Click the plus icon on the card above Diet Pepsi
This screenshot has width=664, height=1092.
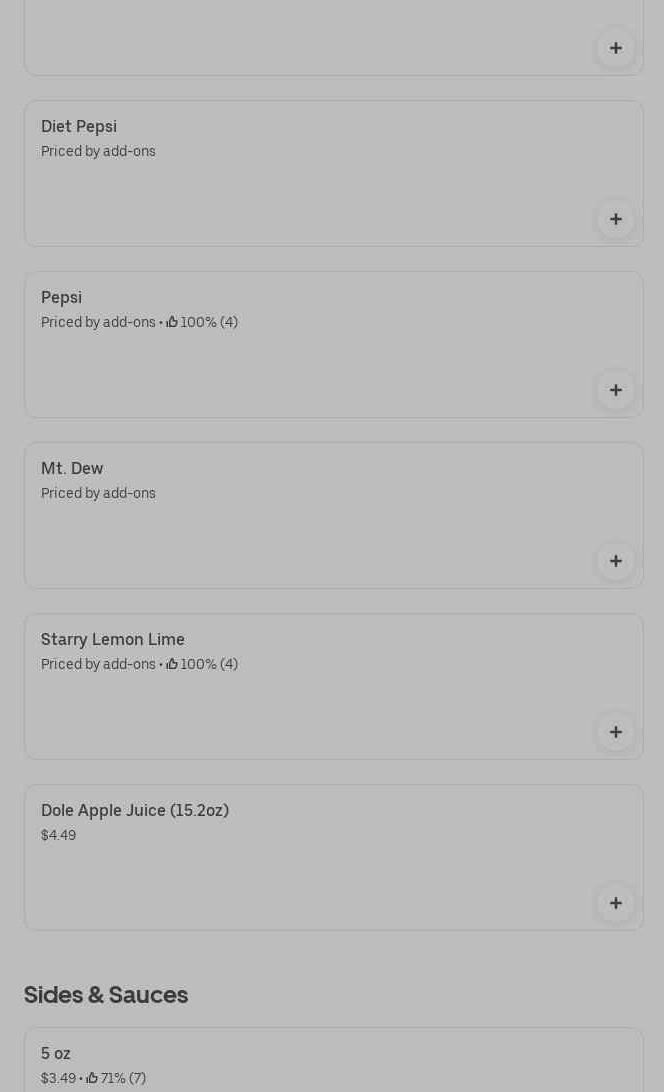click(x=615, y=48)
